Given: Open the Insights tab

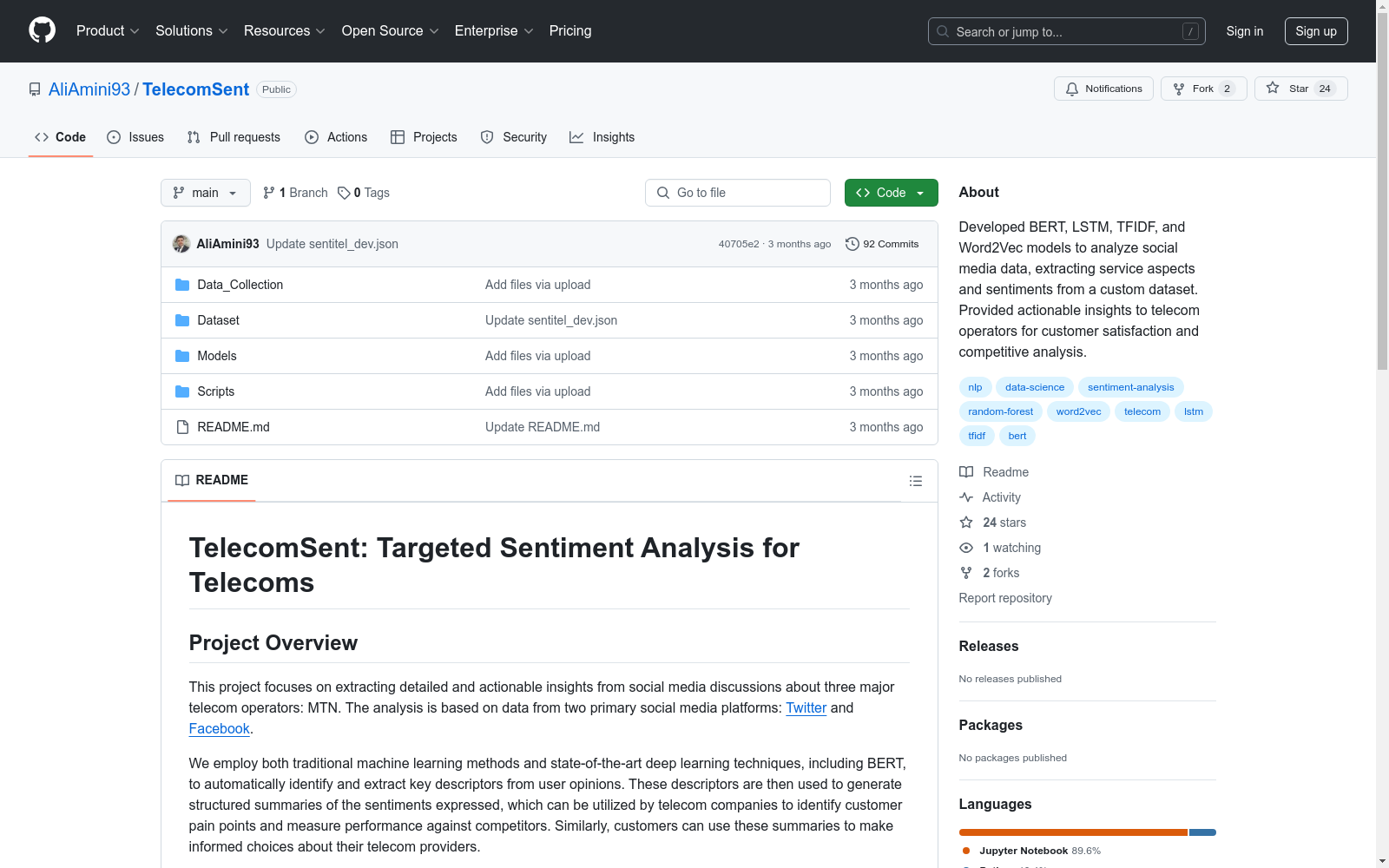Looking at the screenshot, I should [x=602, y=137].
